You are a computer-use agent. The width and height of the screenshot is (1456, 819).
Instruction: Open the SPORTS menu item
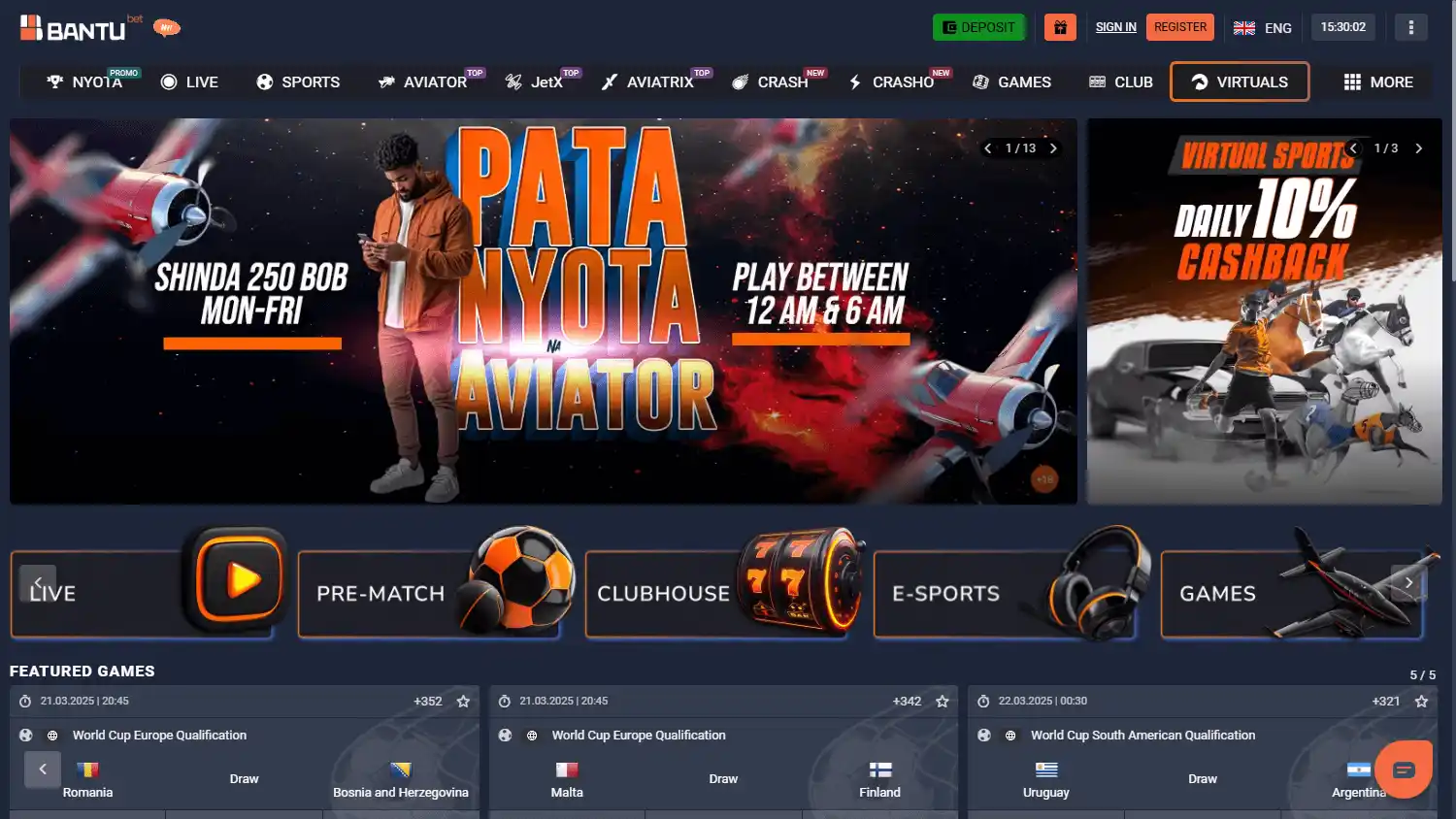(x=298, y=82)
